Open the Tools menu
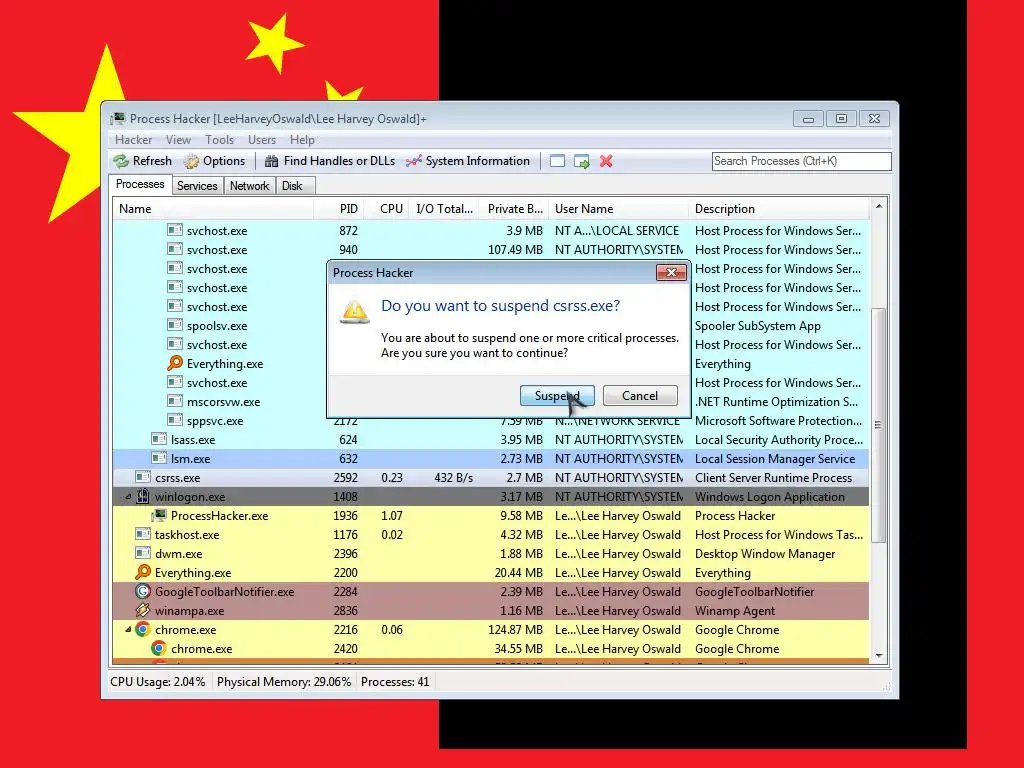Viewport: 1024px width, 768px height. 219,140
